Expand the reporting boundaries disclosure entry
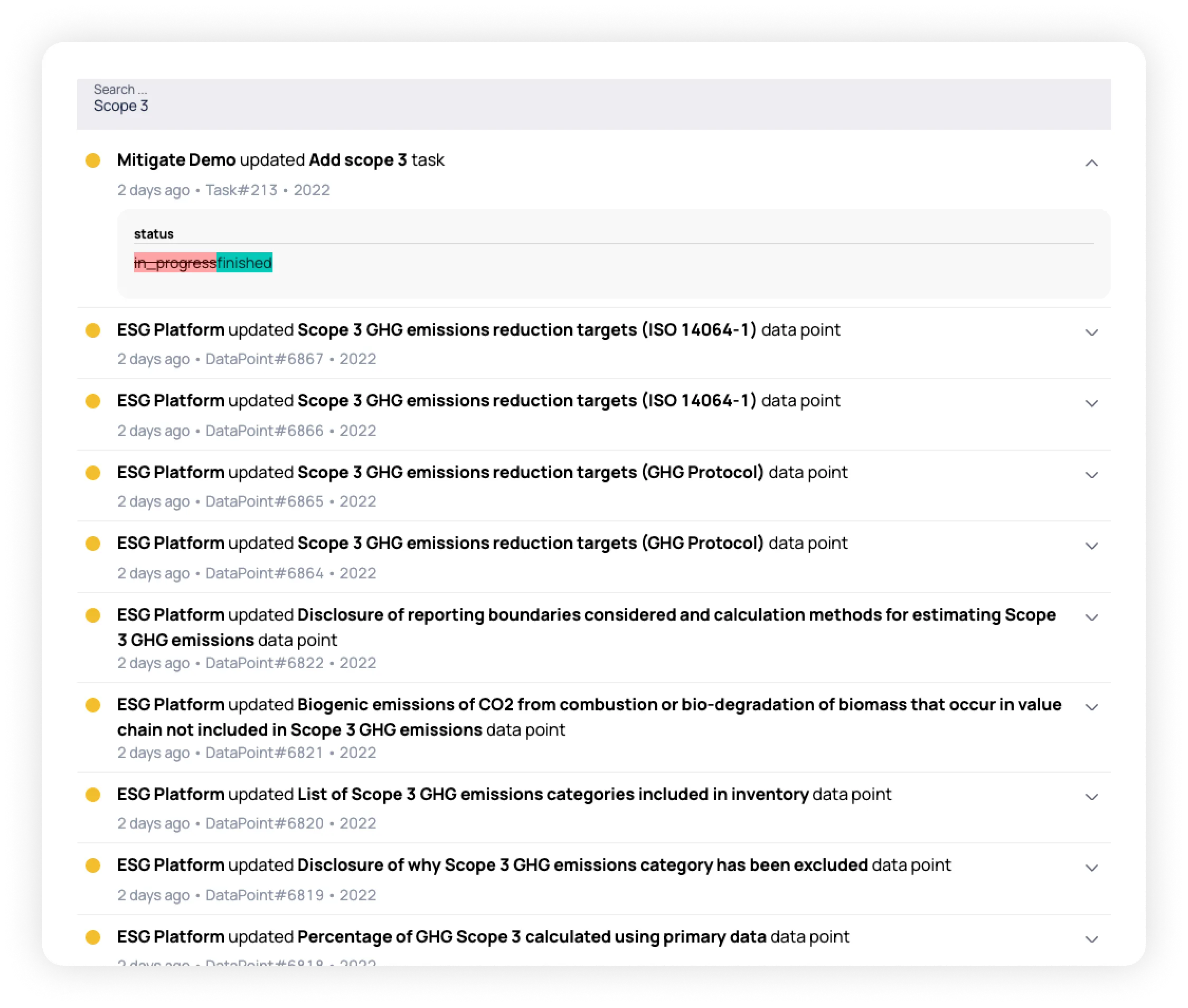The height and width of the screenshot is (1008, 1188). click(x=1091, y=617)
